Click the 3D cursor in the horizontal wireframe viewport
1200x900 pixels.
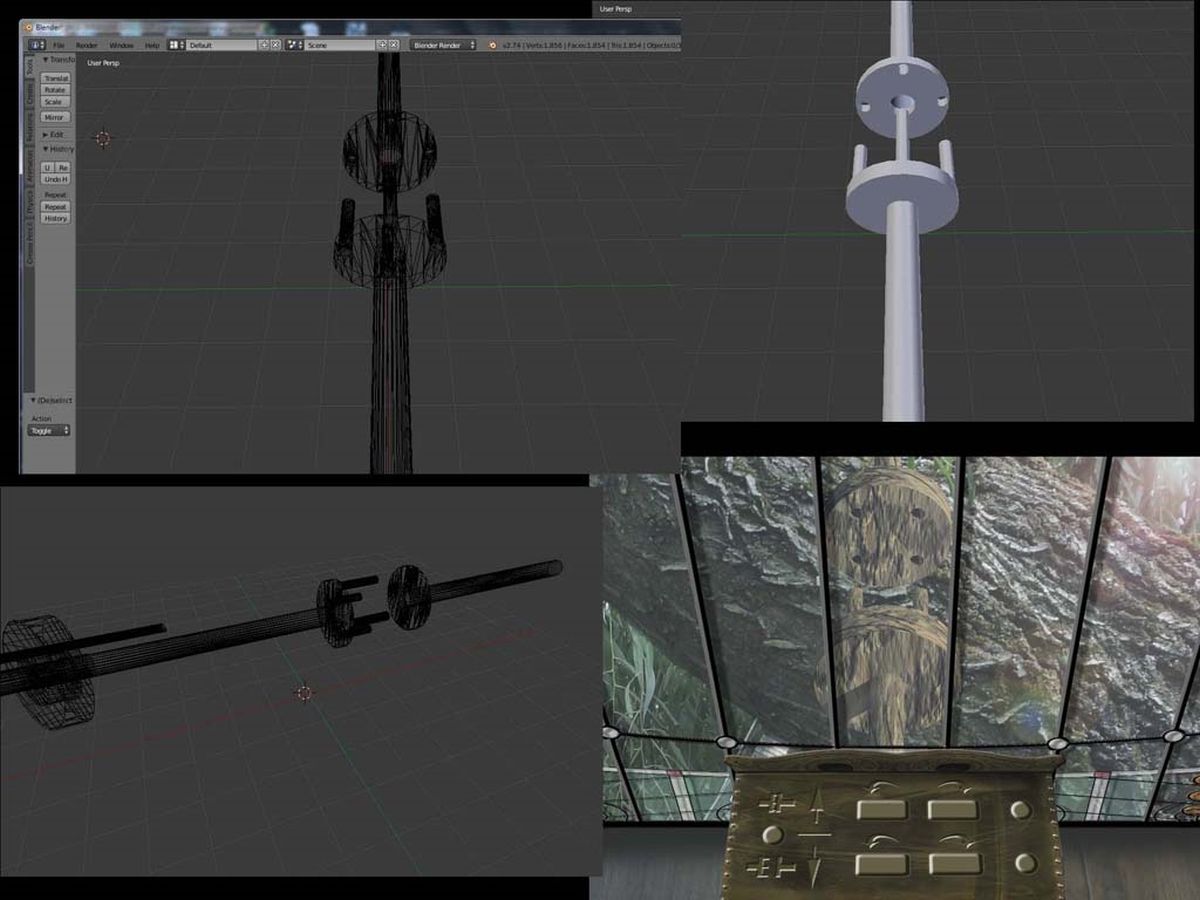tap(304, 692)
